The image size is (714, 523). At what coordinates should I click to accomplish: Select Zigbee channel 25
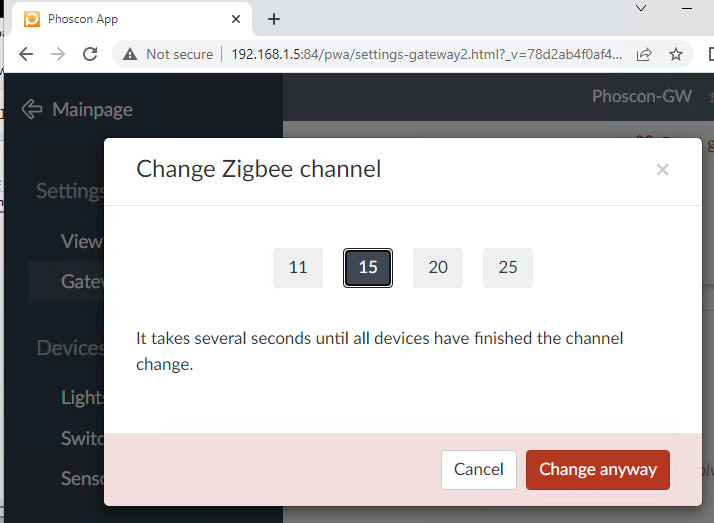pos(508,268)
